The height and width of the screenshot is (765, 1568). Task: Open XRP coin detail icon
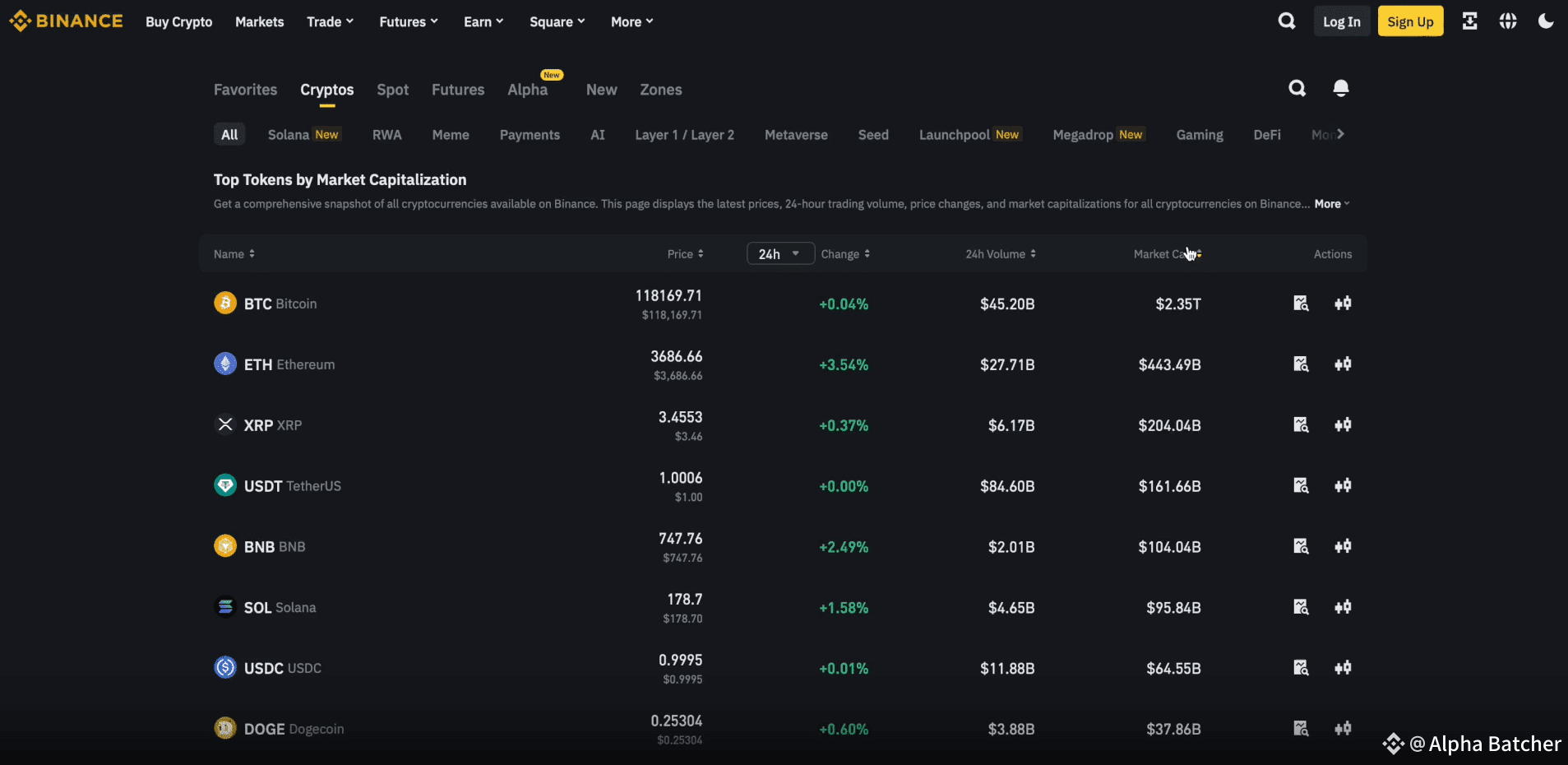click(1301, 425)
